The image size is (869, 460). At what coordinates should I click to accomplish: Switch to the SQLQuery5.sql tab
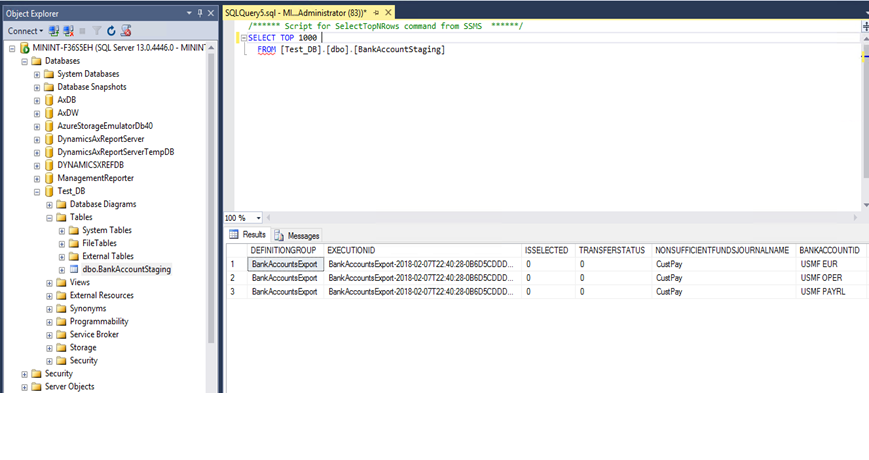pyautogui.click(x=295, y=13)
